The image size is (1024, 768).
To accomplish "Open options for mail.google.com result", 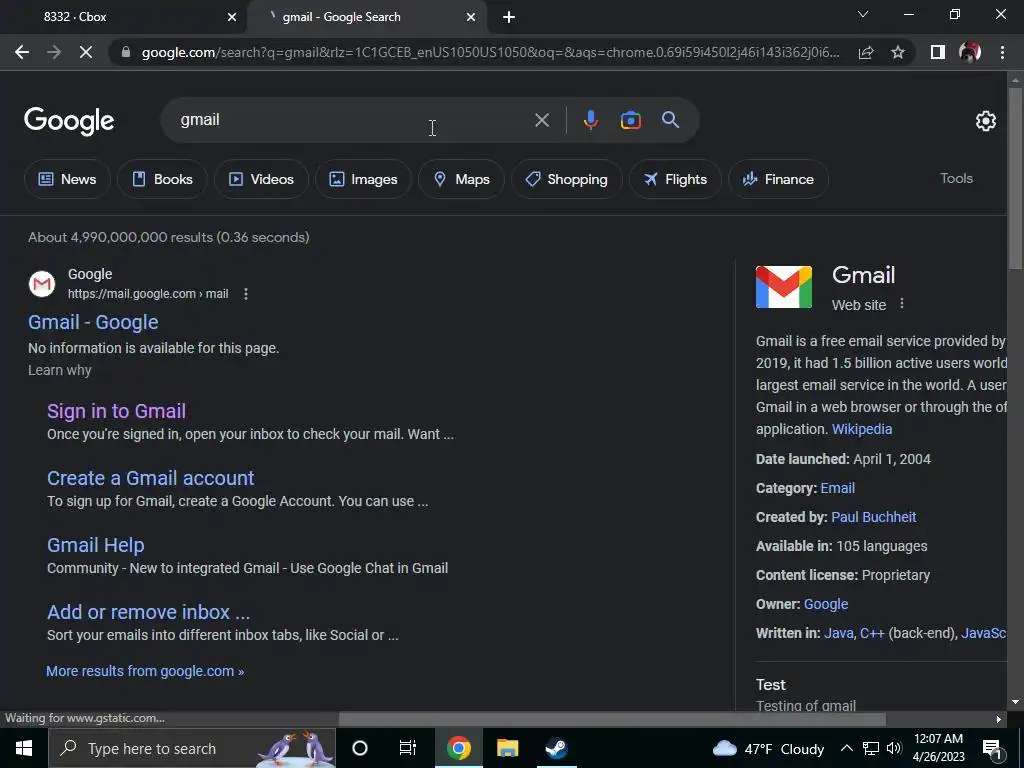I will click(246, 294).
